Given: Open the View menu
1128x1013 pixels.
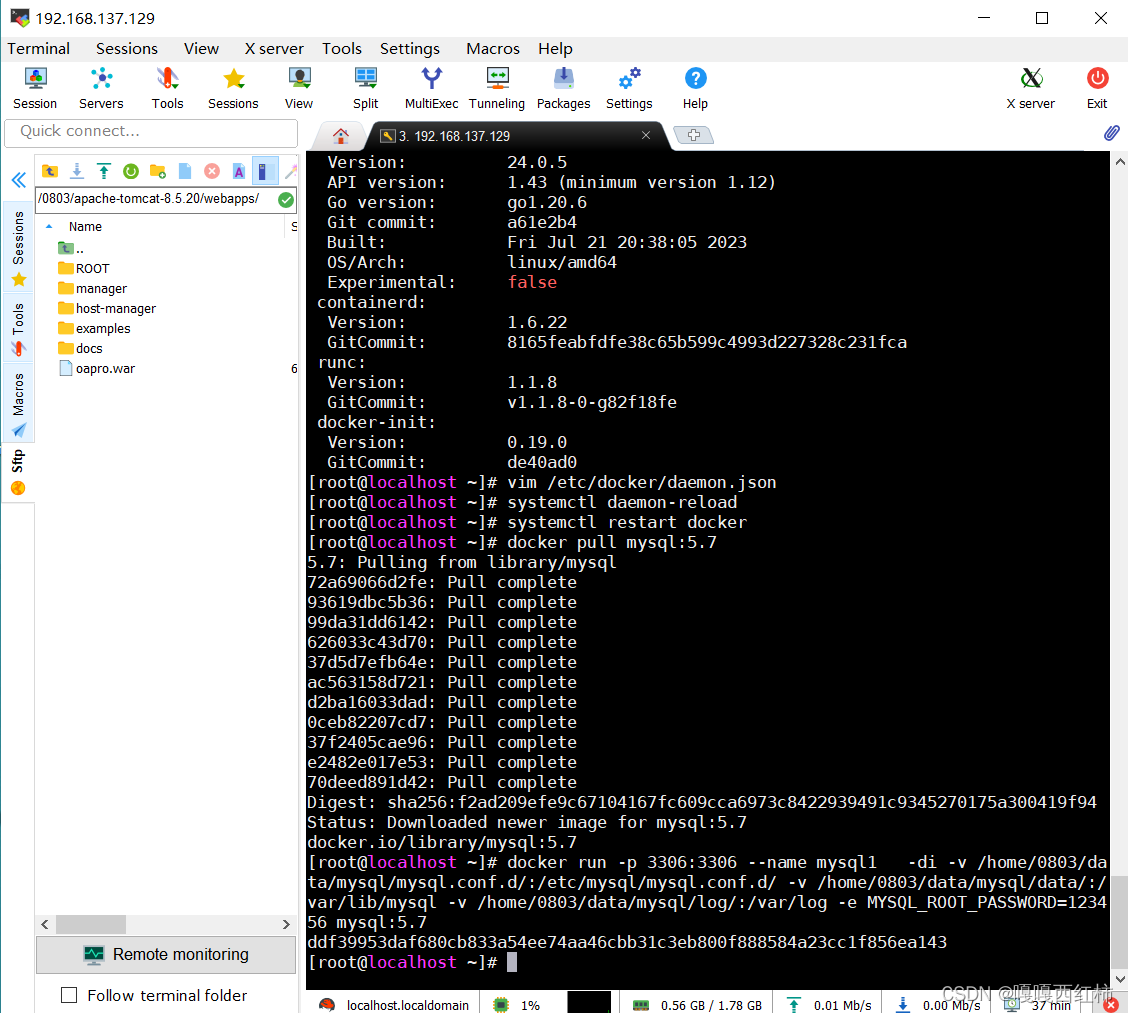Looking at the screenshot, I should (x=201, y=48).
